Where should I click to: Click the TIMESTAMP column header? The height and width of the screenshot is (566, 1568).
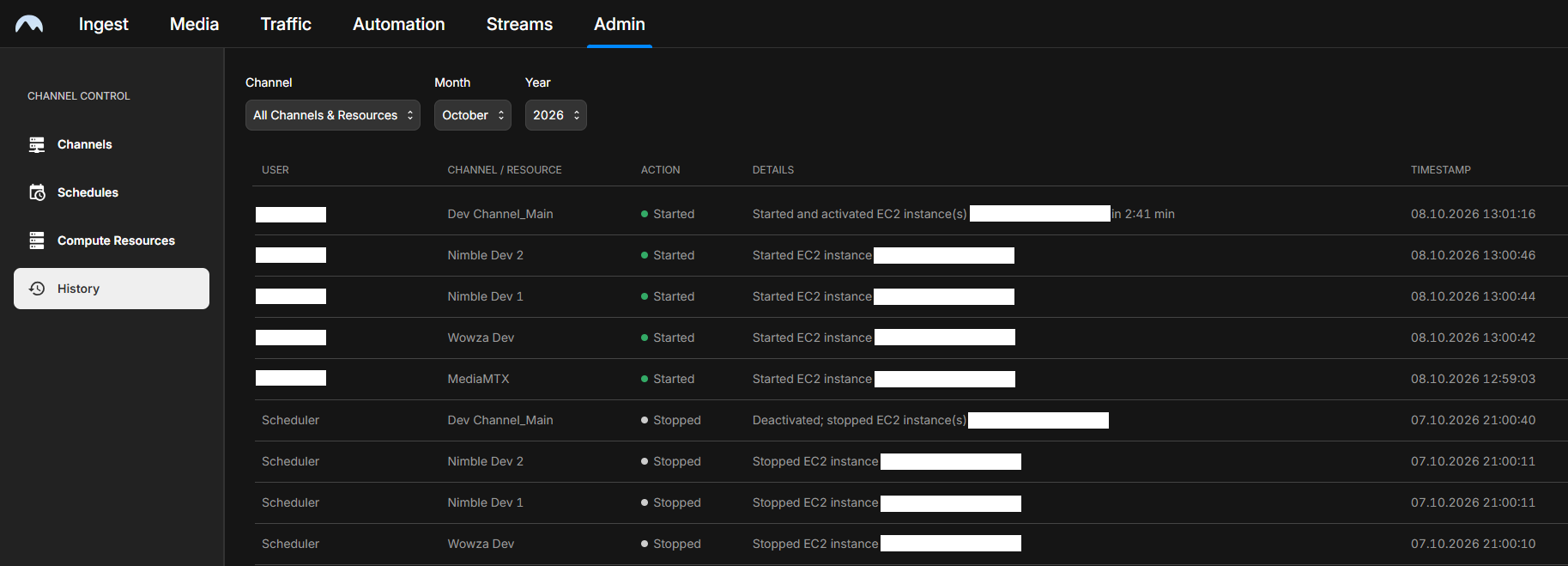(x=1441, y=170)
